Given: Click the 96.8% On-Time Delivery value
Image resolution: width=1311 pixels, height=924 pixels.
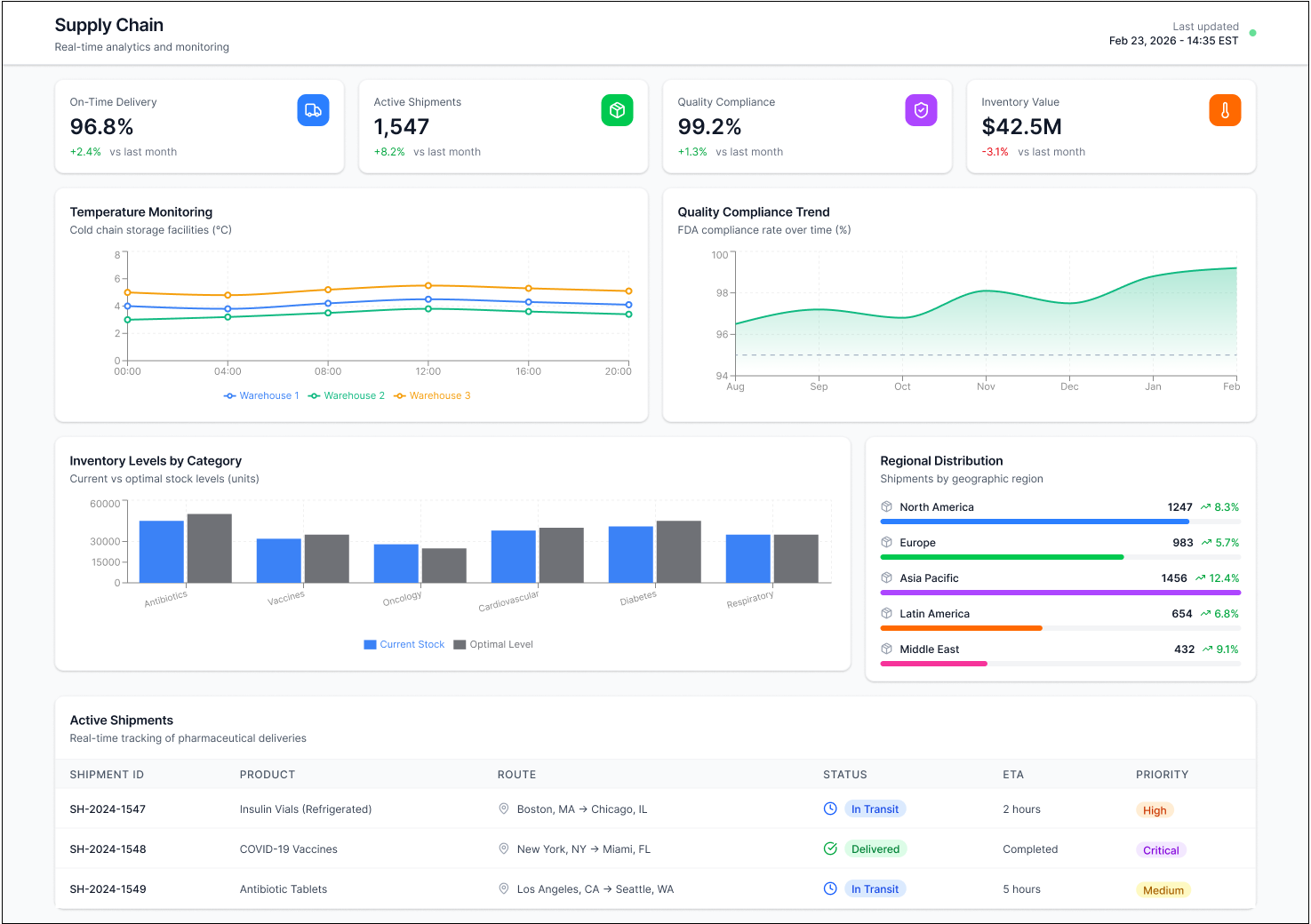Looking at the screenshot, I should pos(101,126).
